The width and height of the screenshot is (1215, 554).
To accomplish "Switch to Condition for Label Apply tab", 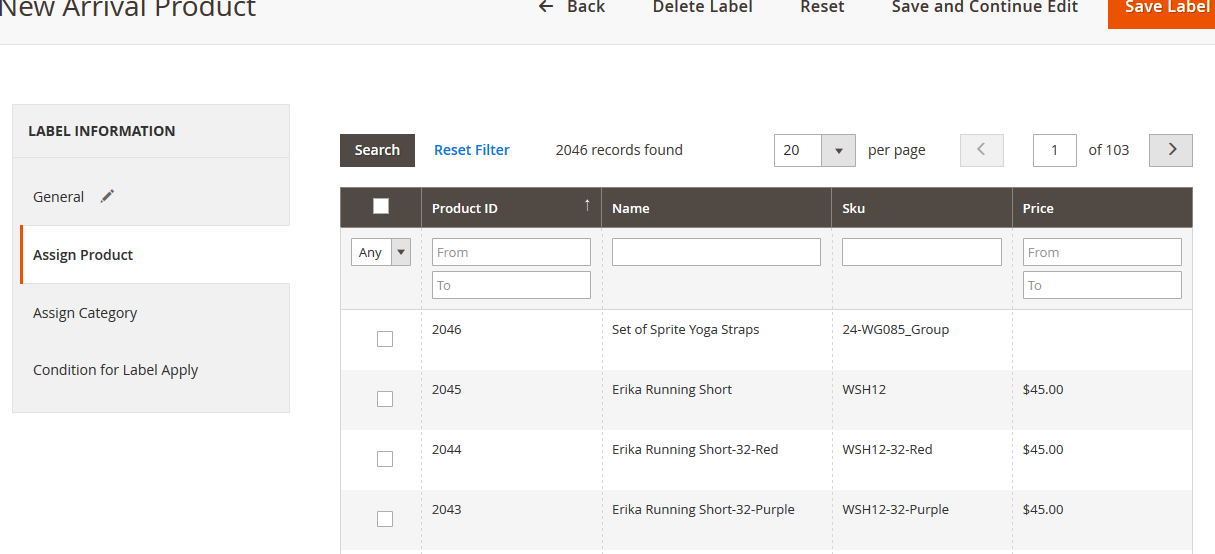I will [x=116, y=370].
